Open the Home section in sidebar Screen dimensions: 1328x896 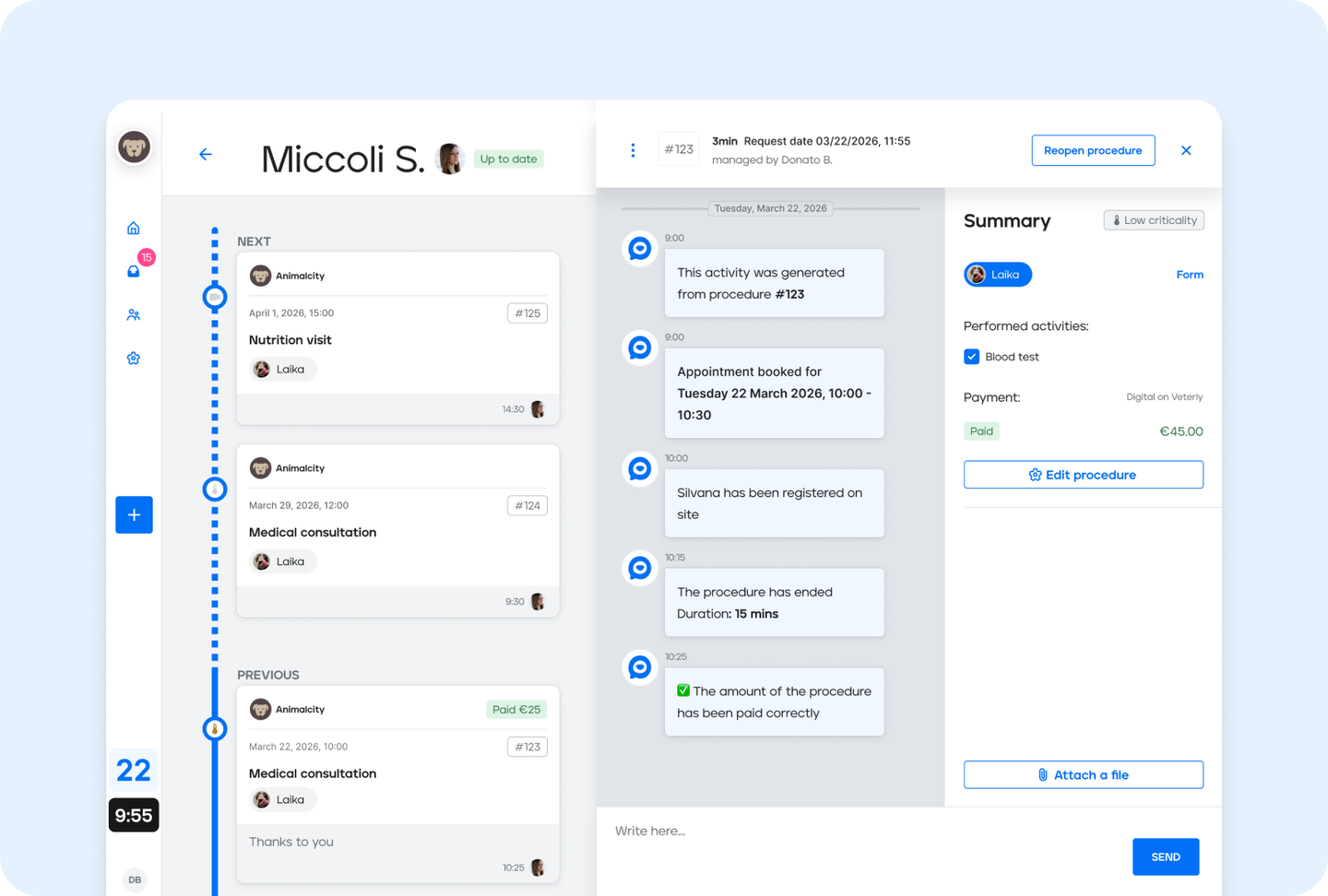click(134, 228)
